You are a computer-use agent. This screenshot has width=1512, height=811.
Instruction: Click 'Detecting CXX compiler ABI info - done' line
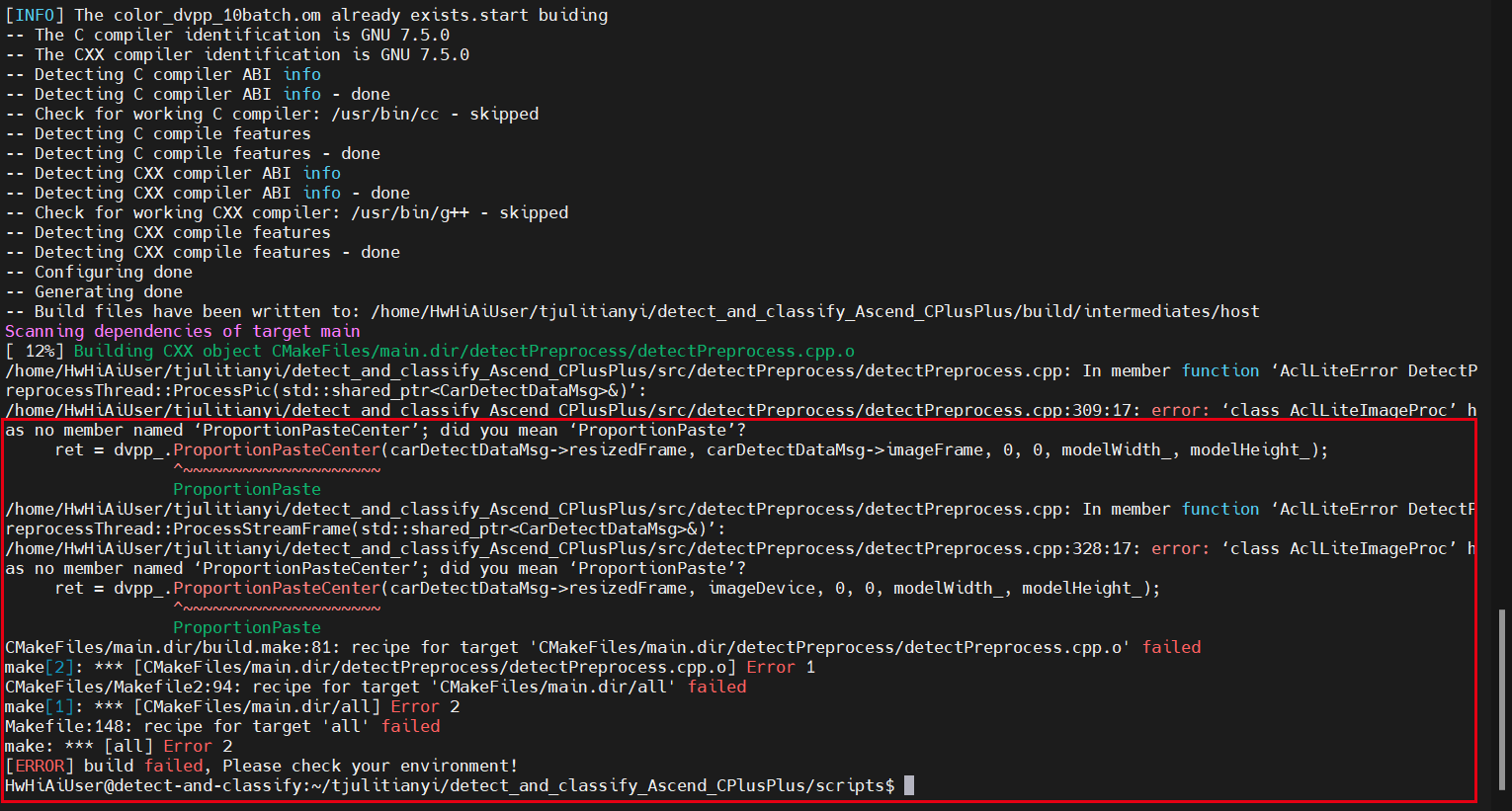pyautogui.click(x=208, y=193)
